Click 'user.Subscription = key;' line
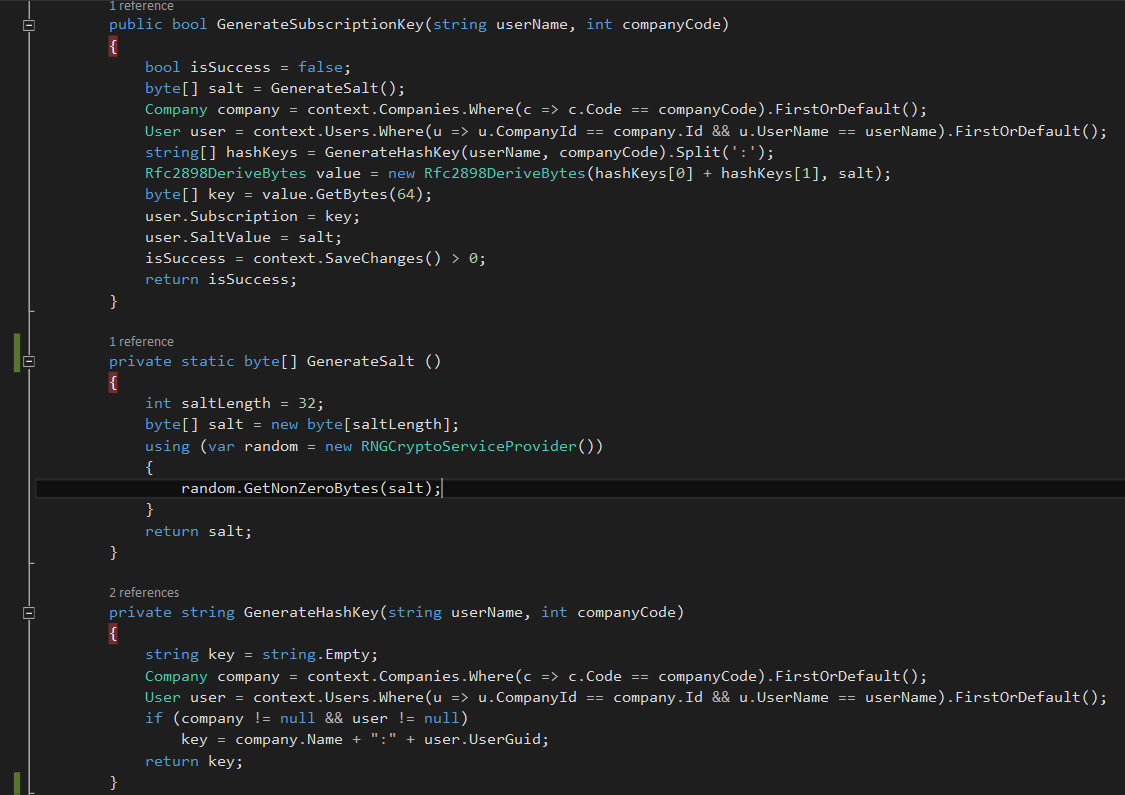1125x795 pixels. [253, 216]
